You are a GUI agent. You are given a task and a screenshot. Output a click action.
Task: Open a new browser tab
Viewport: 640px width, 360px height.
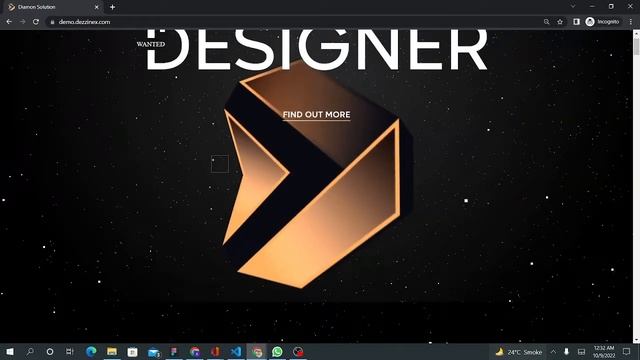point(112,7)
